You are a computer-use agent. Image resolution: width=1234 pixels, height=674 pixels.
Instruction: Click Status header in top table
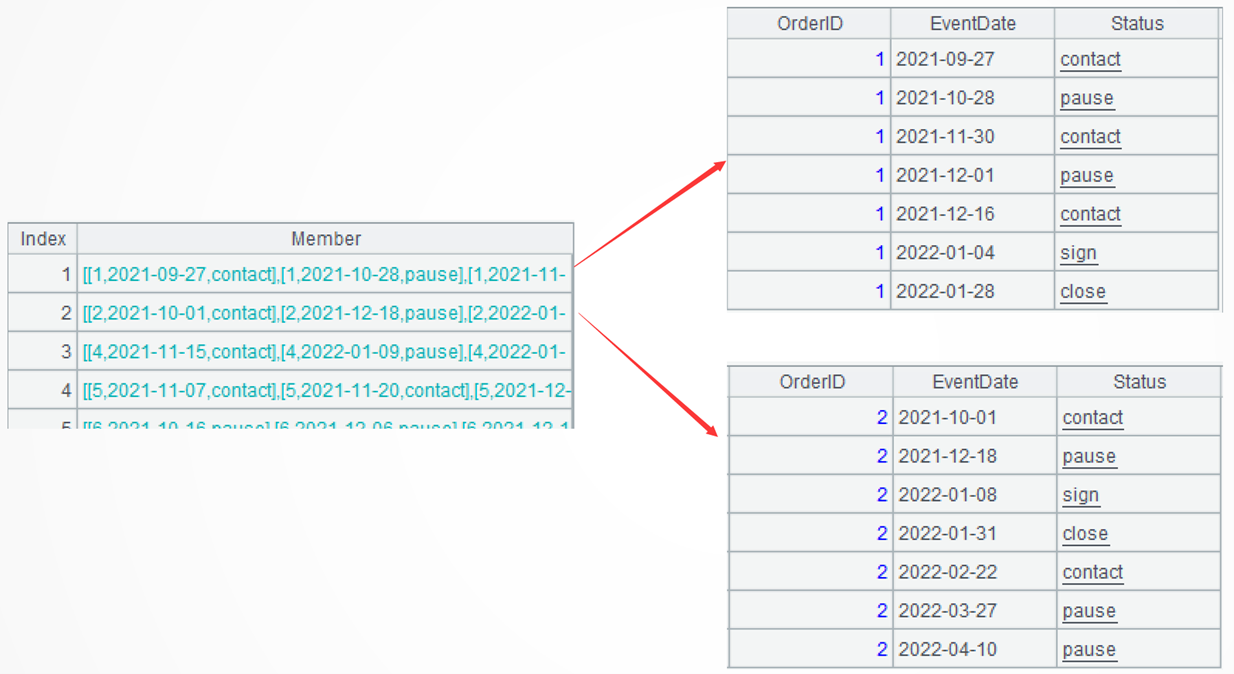pyautogui.click(x=1137, y=23)
